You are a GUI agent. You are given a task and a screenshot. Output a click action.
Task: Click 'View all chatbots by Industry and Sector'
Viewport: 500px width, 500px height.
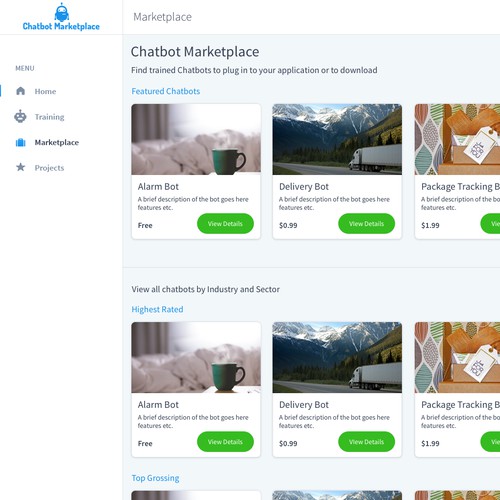tap(206, 289)
